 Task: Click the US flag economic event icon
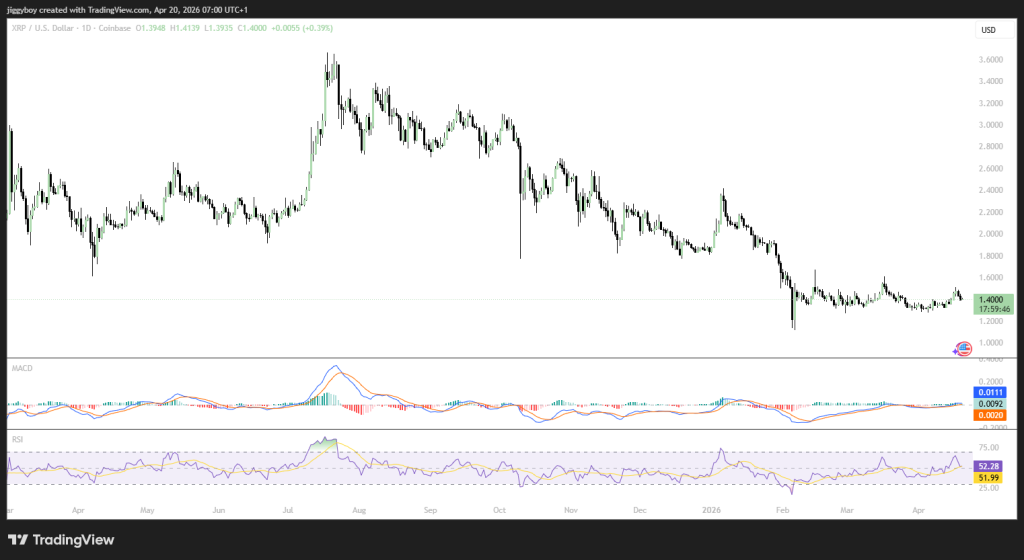click(963, 348)
